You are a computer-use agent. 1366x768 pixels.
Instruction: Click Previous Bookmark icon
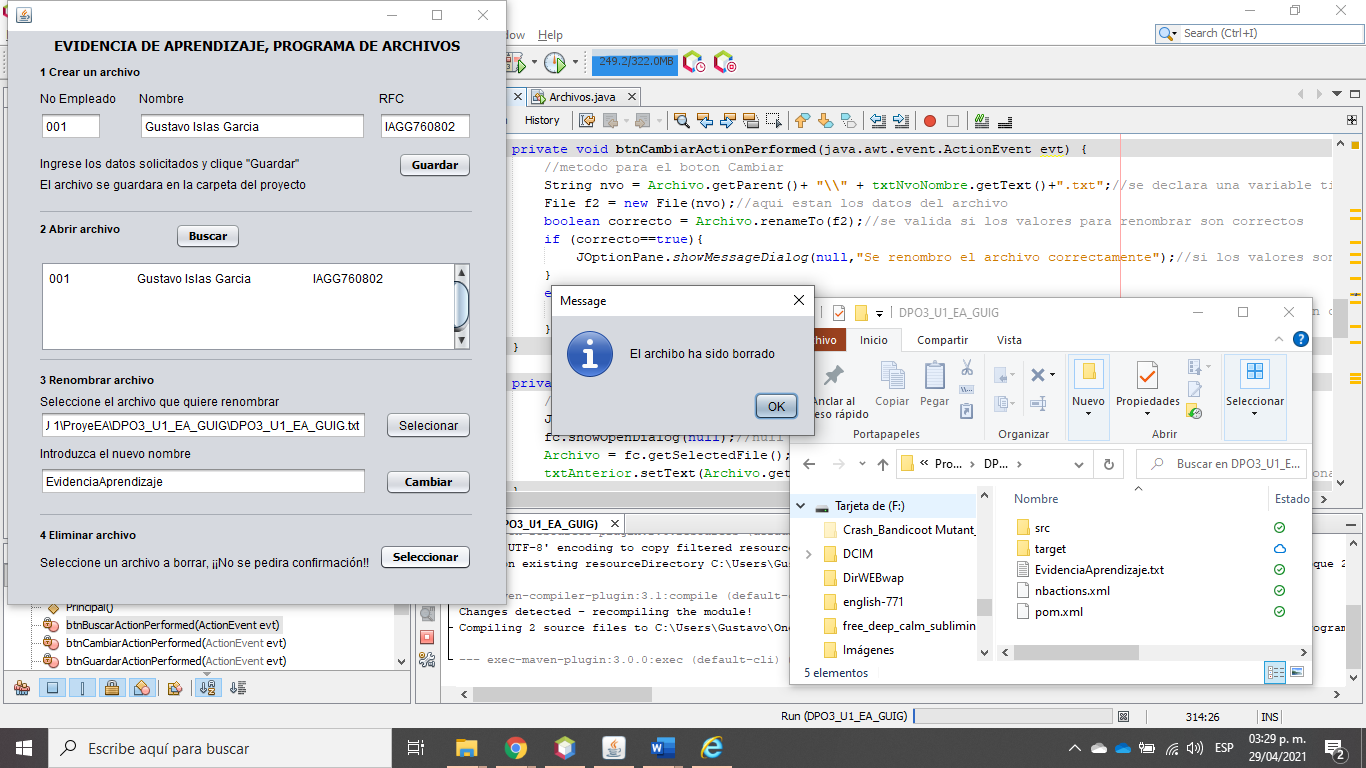802,121
